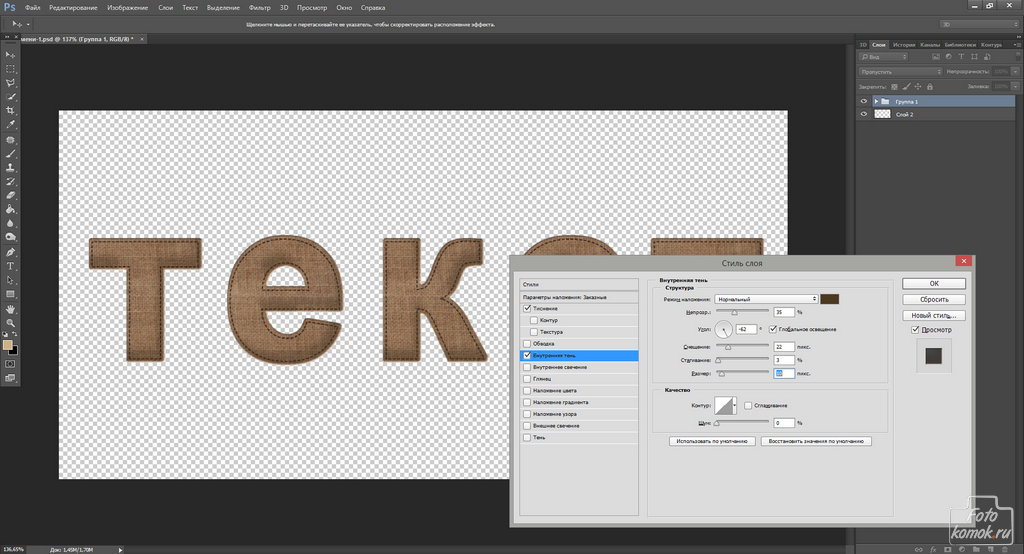Click the Новый стиль button
Viewport: 1024px width, 554px height.
click(934, 315)
